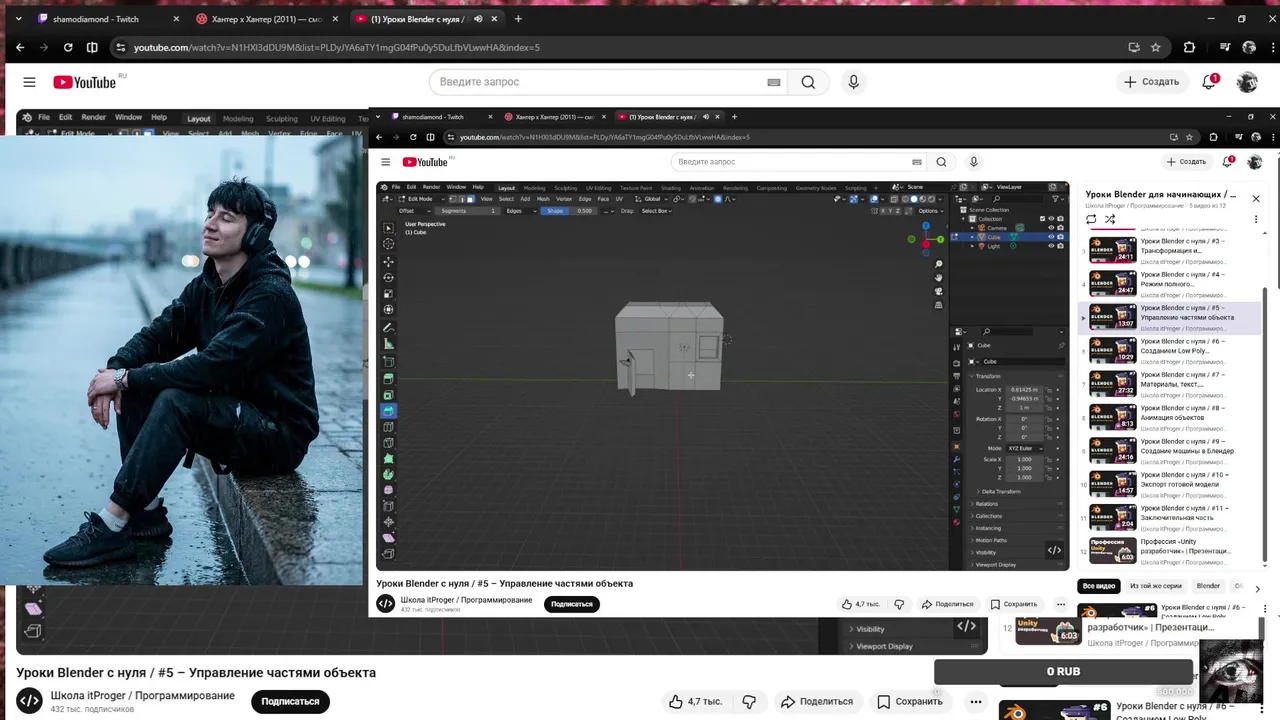1280x720 pixels.
Task: Open the Geometry Nodes workspace tab in Blender
Action: coord(815,188)
